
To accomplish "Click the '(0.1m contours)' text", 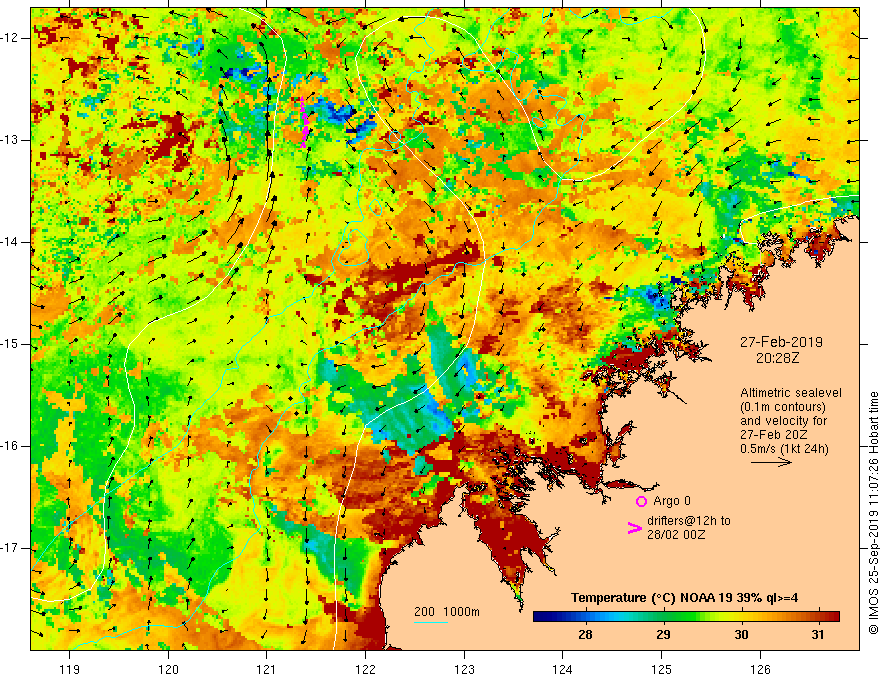I will tap(783, 407).
